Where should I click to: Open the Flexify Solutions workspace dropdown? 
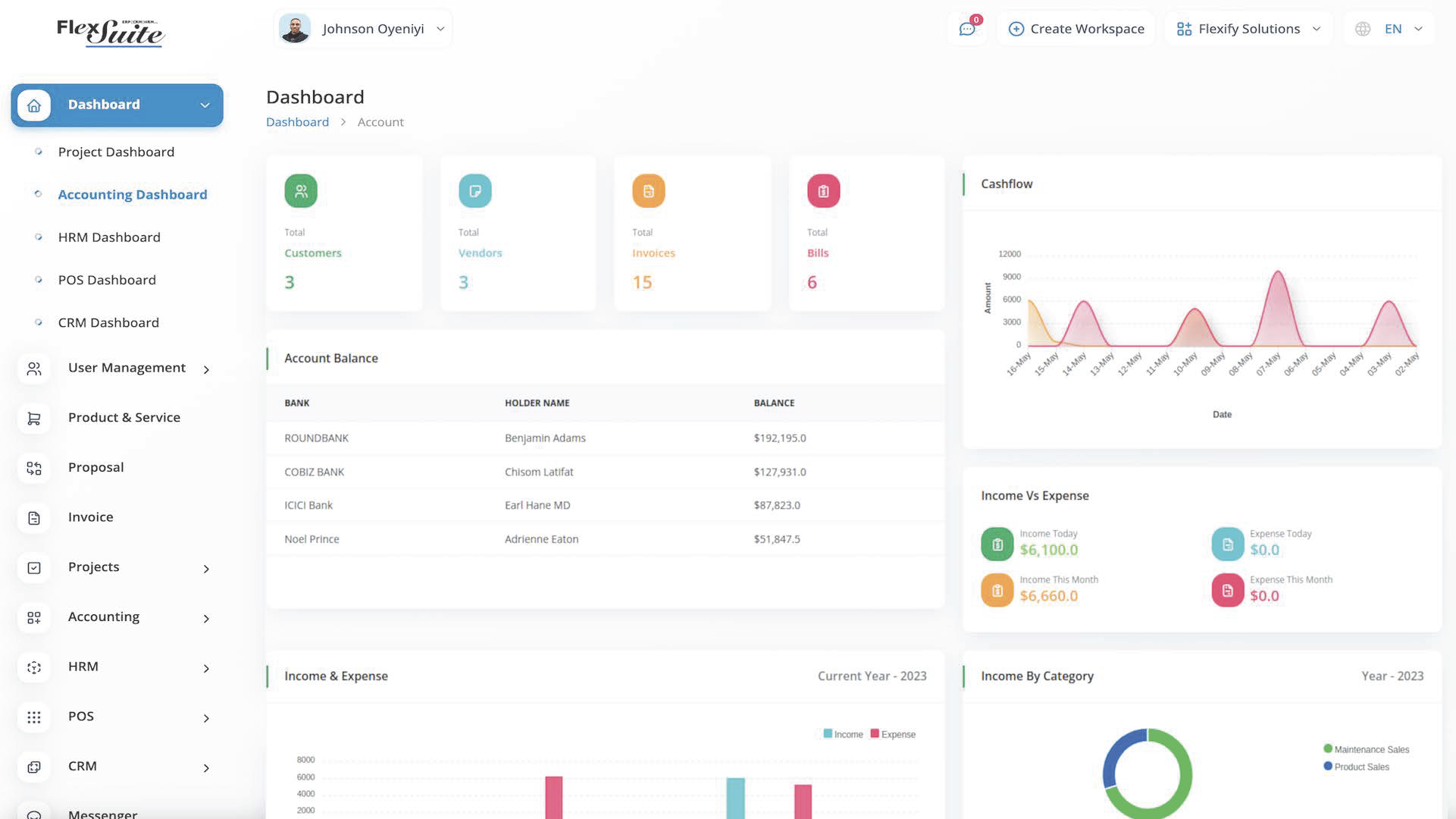(x=1248, y=29)
